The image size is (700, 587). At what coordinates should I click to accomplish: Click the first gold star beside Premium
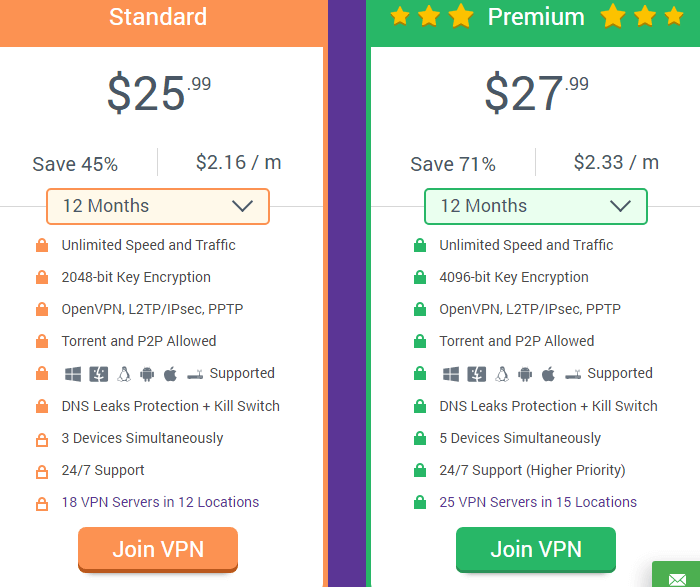(x=400, y=16)
